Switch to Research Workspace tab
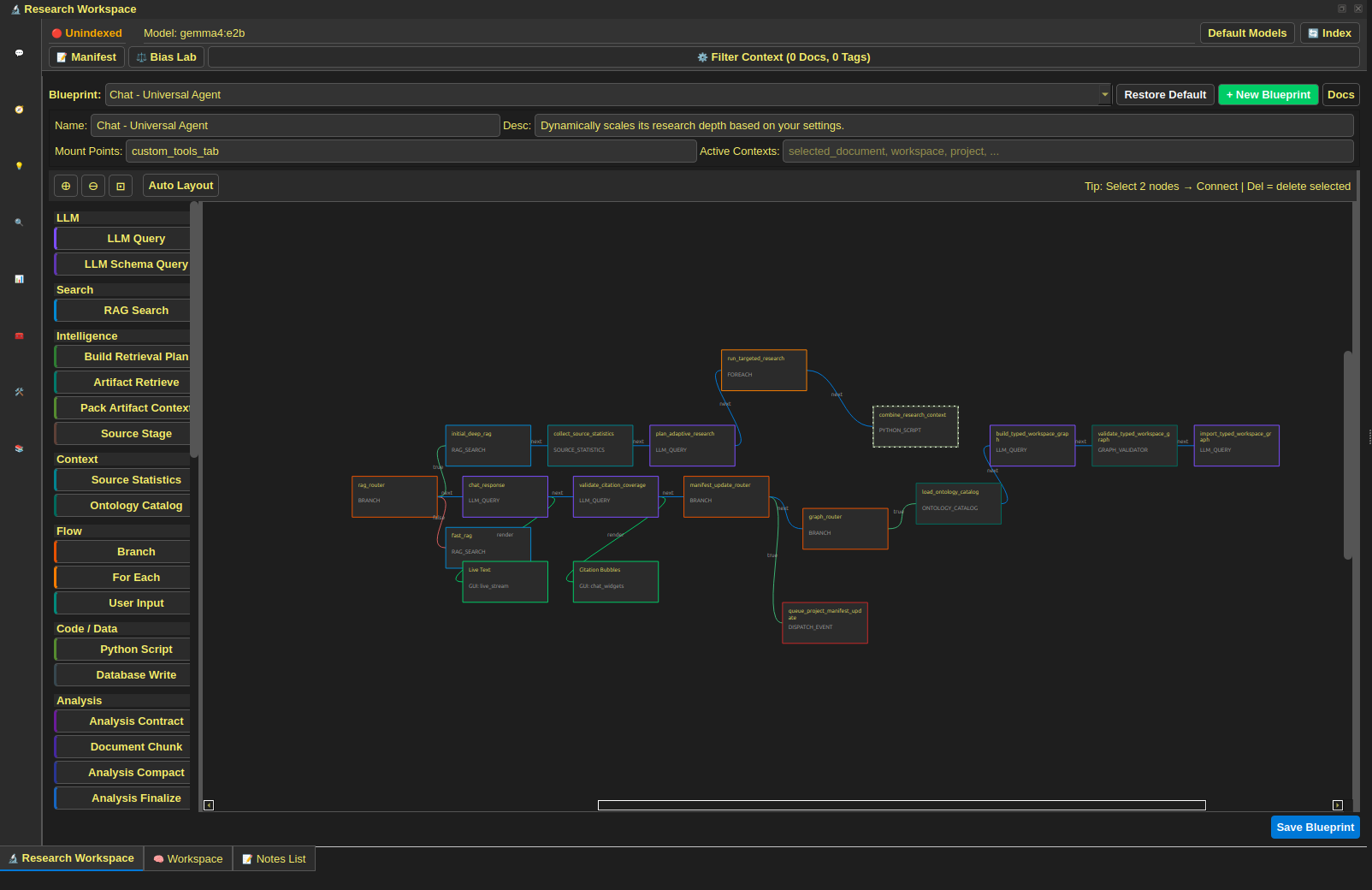The image size is (1372, 890). click(72, 858)
